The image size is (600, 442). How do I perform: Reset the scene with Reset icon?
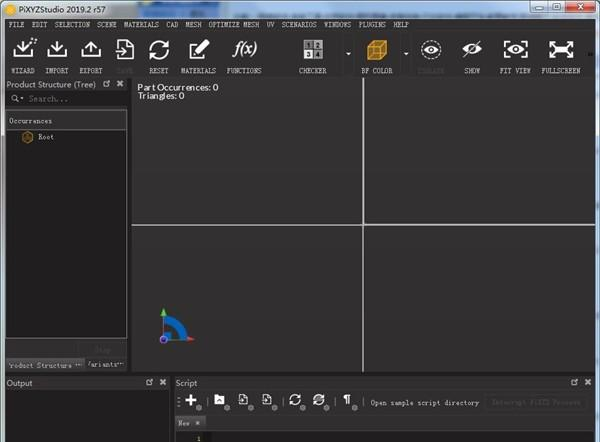tap(158, 51)
